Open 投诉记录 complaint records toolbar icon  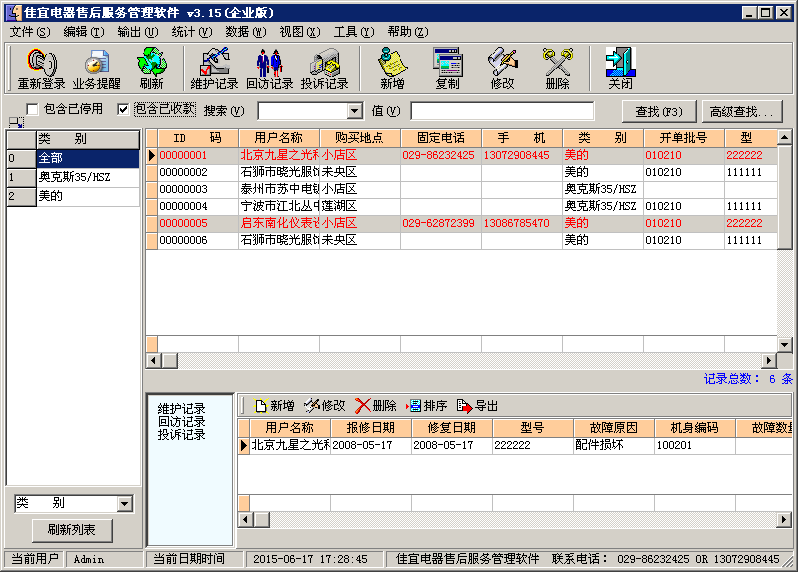coord(324,69)
